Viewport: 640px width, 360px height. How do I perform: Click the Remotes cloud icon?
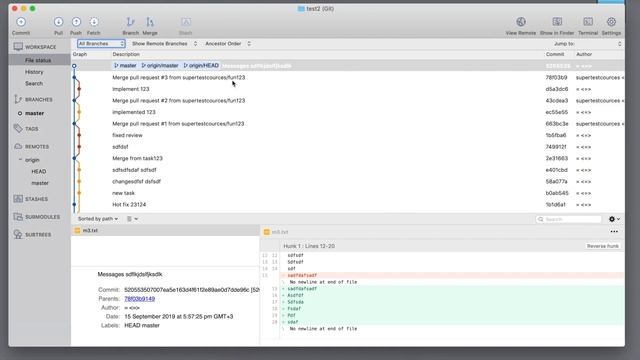click(x=18, y=146)
